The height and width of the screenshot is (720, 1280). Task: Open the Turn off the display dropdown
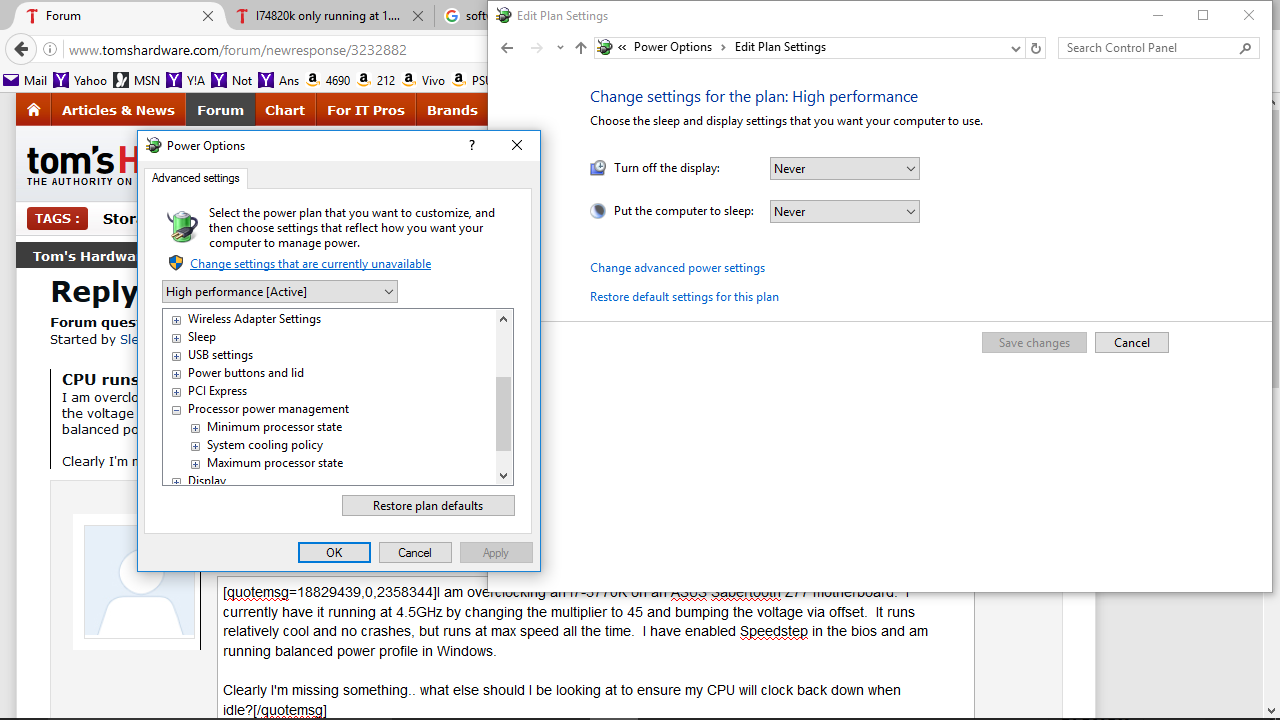(845, 169)
